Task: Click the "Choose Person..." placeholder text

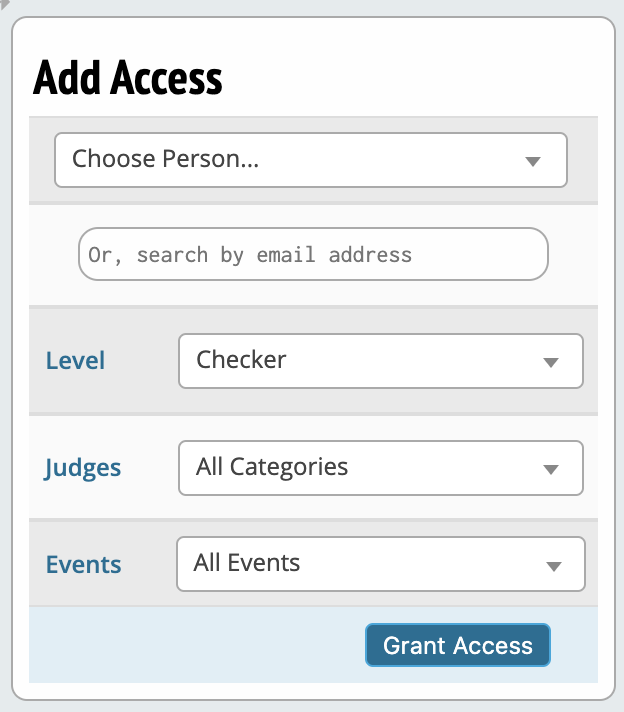Action: point(165,159)
